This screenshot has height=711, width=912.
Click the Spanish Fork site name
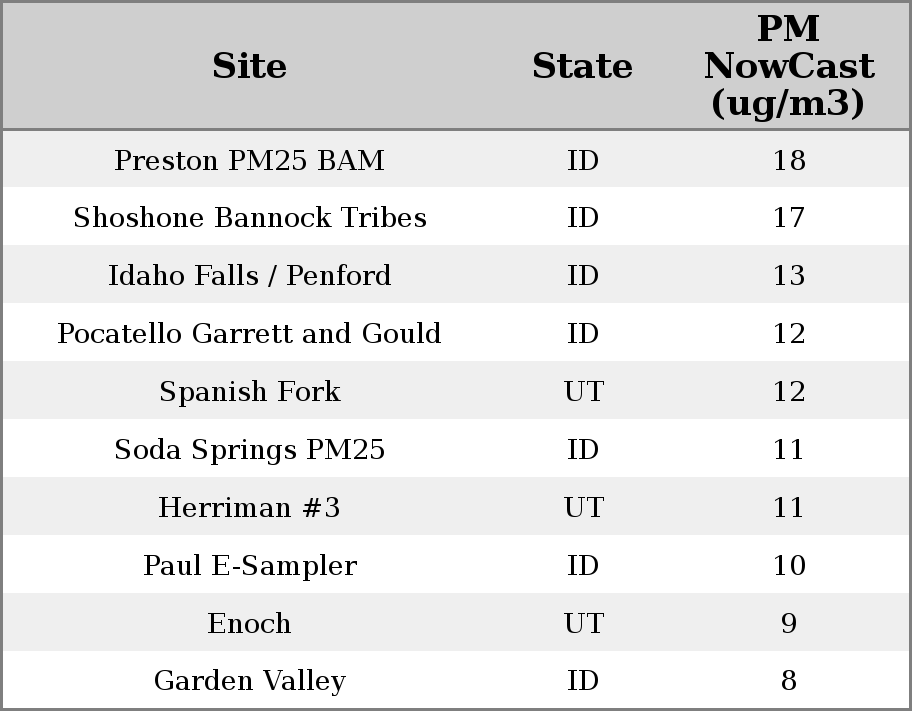pyautogui.click(x=249, y=392)
